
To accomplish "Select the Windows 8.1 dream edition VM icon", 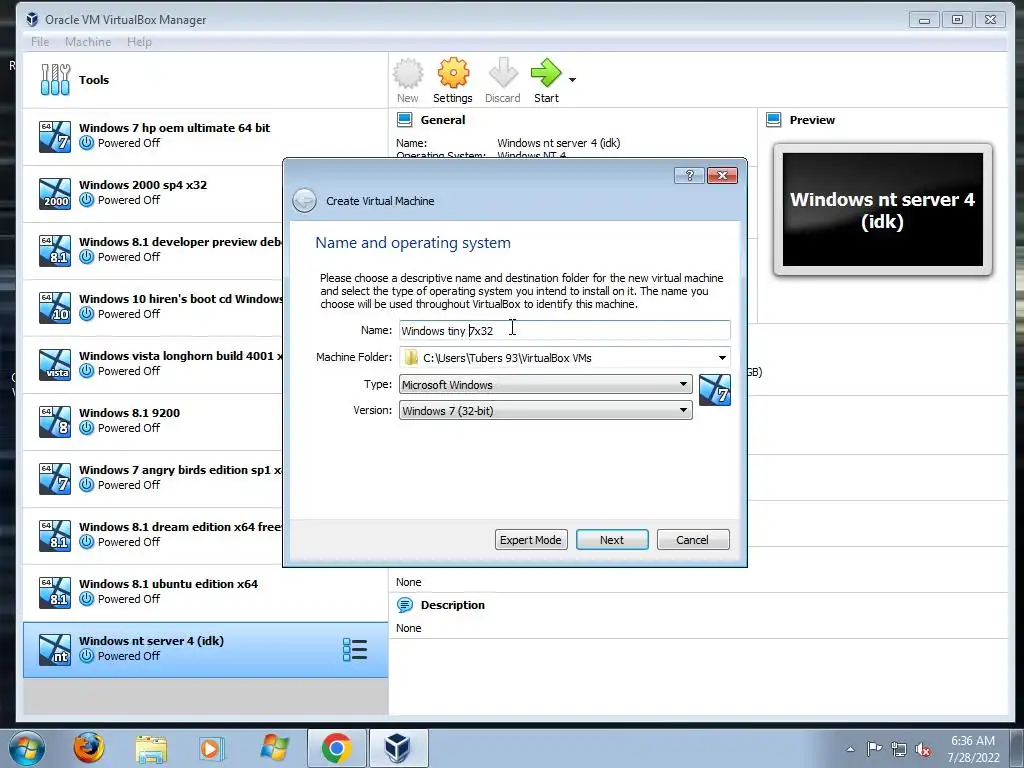I will 55,536.
